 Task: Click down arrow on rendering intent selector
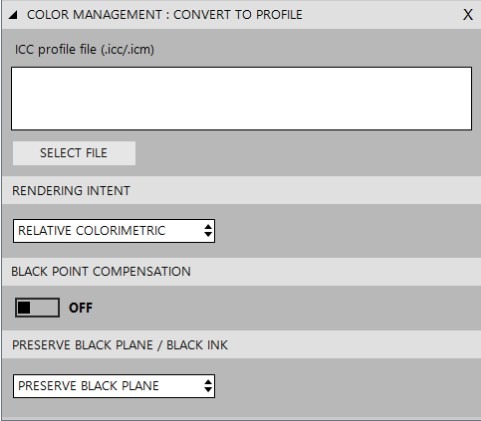click(208, 234)
